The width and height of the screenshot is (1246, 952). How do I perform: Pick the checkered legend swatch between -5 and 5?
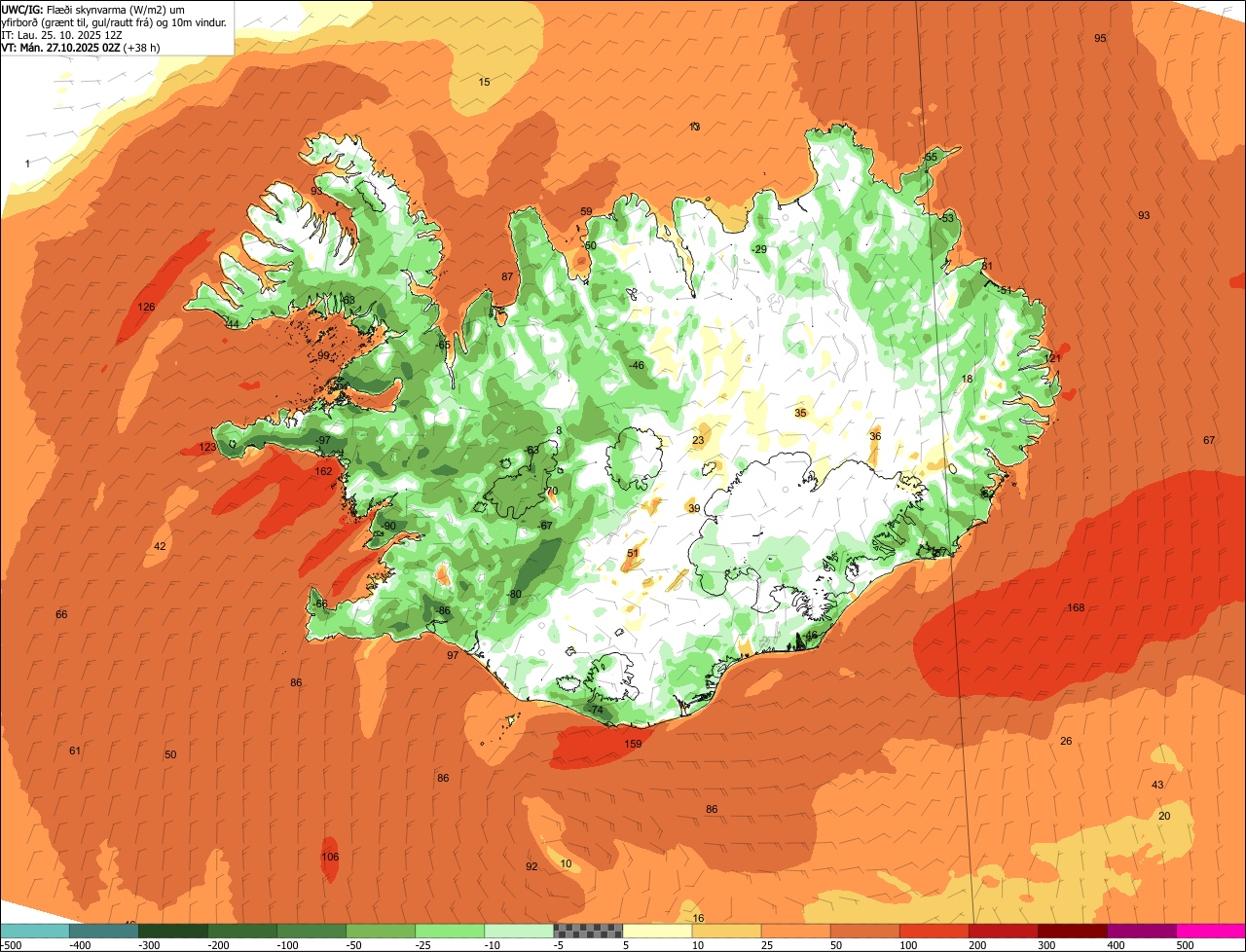pos(588,931)
